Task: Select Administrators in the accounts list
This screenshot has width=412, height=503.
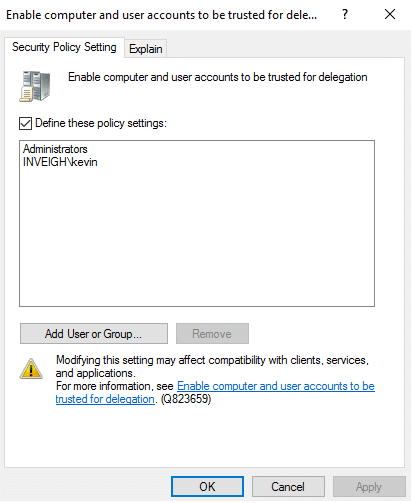Action: 55,149
